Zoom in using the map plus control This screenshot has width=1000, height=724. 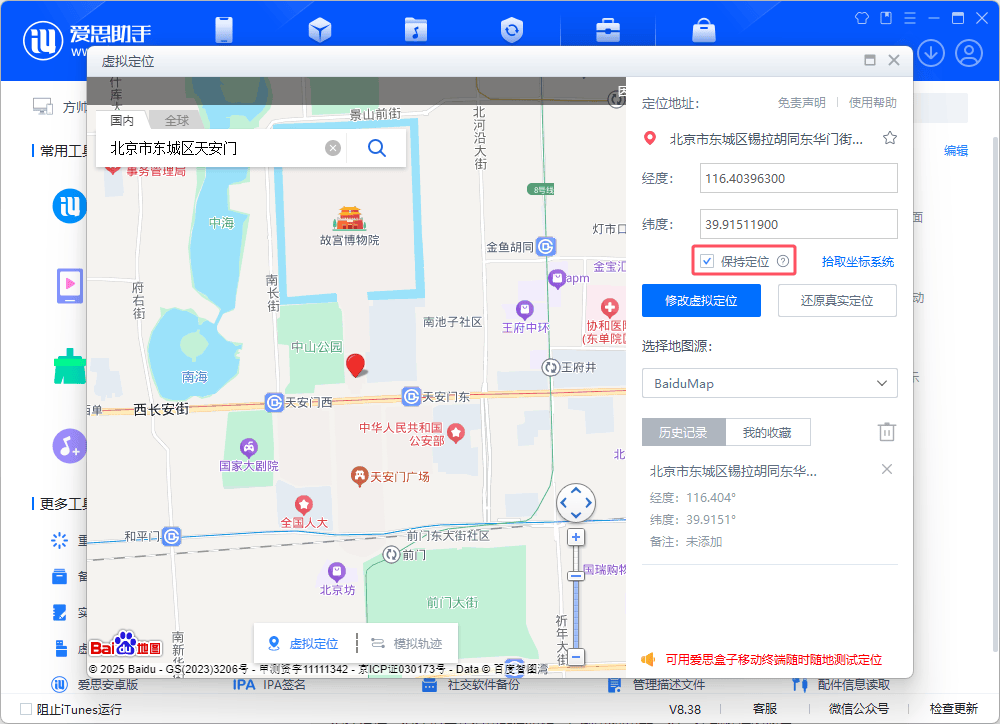point(576,537)
